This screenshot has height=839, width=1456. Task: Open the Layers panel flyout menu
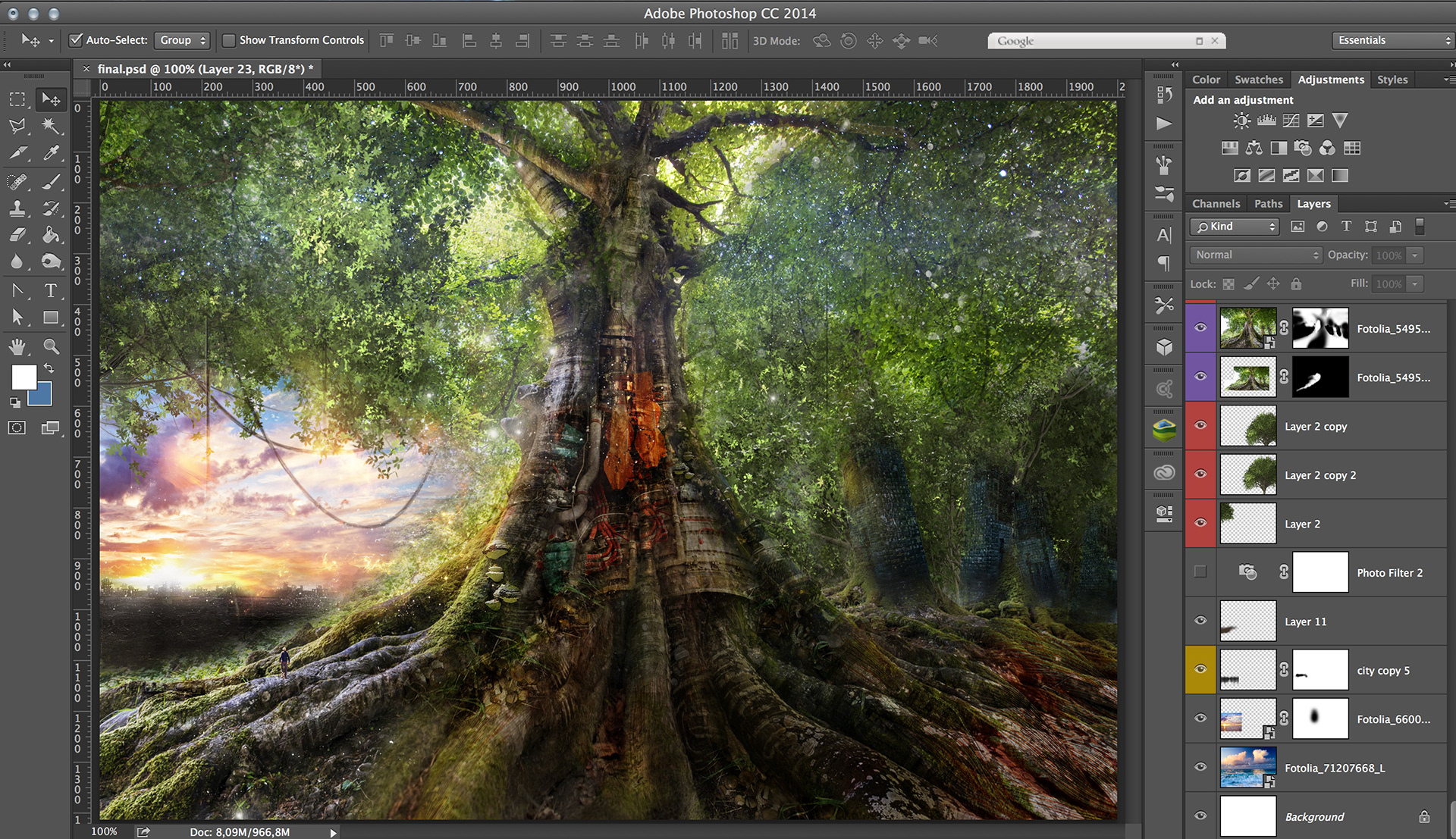pyautogui.click(x=1448, y=204)
